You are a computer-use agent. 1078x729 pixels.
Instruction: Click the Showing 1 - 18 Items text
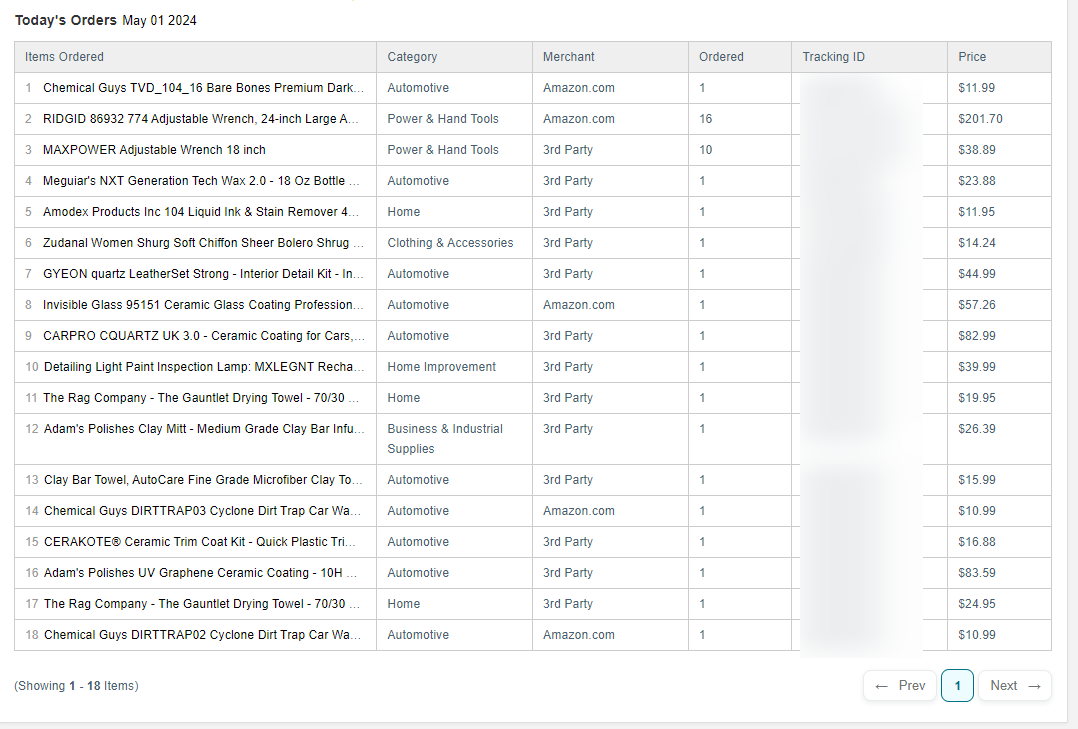pos(76,686)
